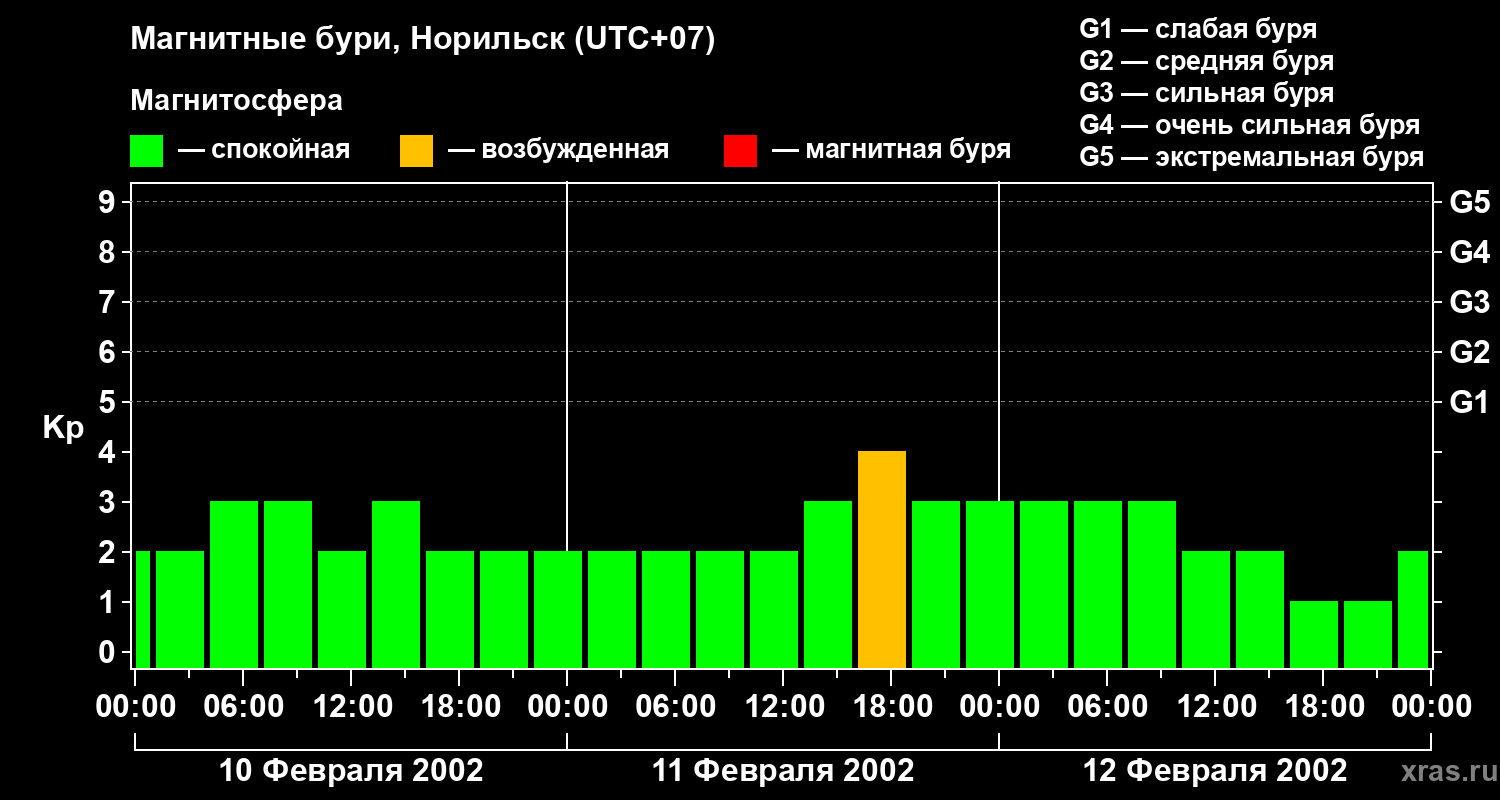
Task: Click the right-axis 'G2' level label
Action: click(x=1469, y=352)
